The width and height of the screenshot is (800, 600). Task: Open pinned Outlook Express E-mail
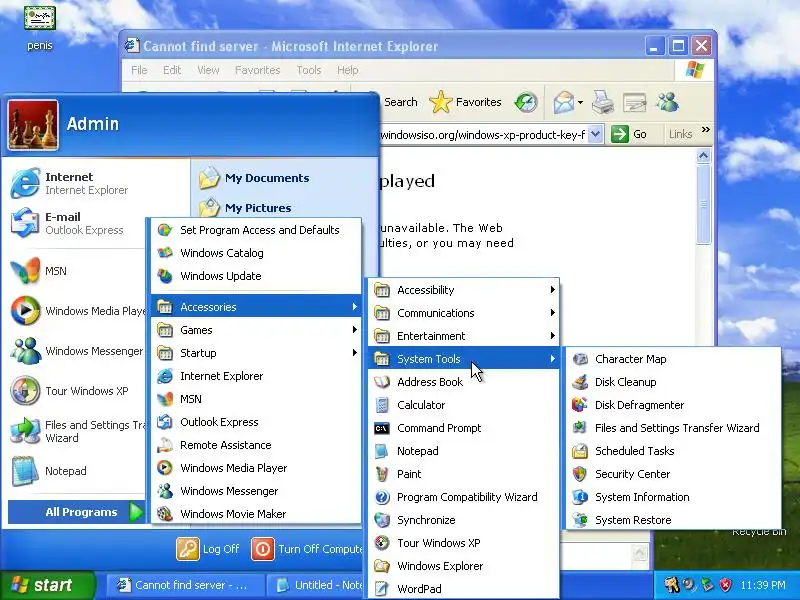[x=77, y=223]
